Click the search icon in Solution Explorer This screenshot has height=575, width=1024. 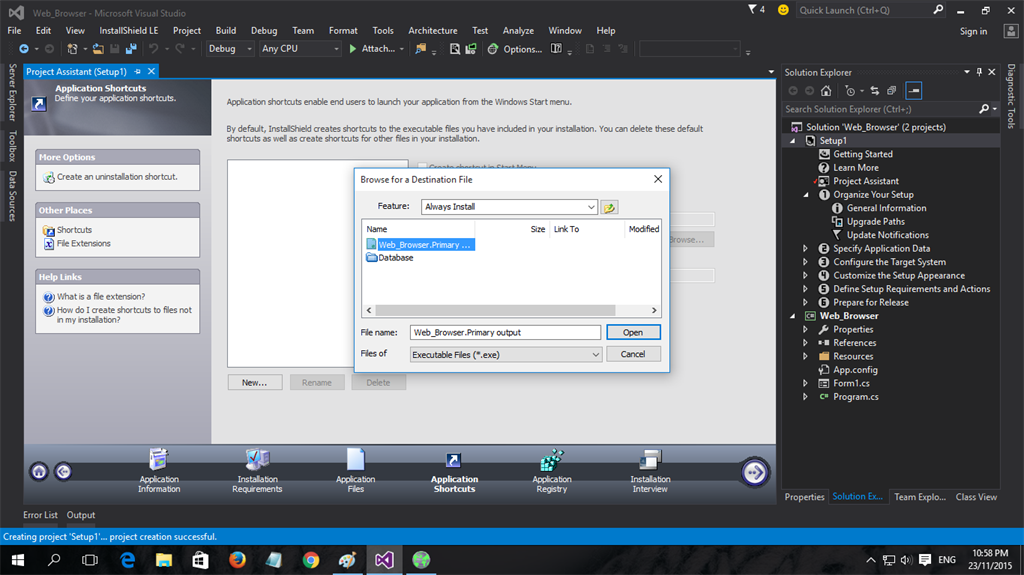click(x=984, y=109)
